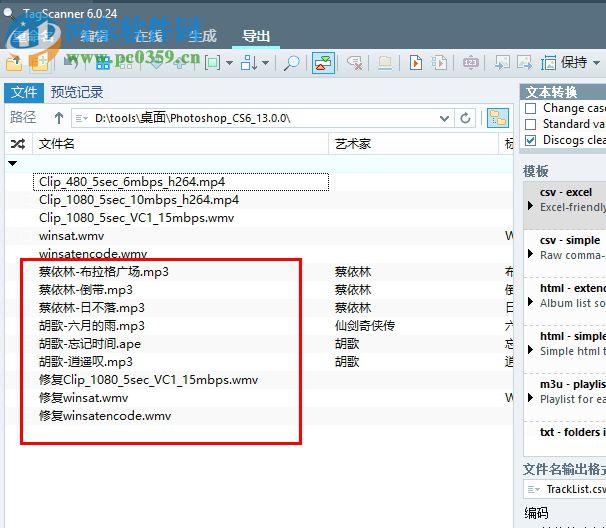Click artist cell 仙剑奇侠传
606x528 pixels.
[364, 326]
